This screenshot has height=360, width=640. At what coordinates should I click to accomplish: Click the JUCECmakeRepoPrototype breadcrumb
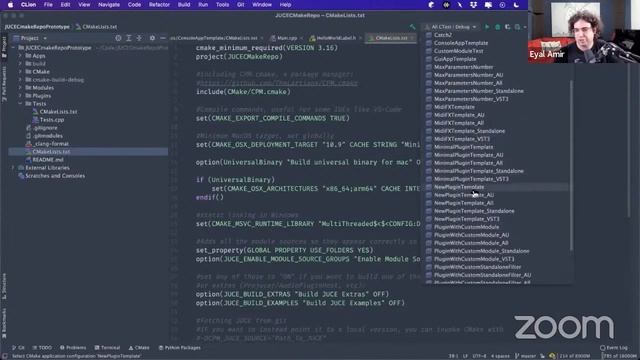[37, 27]
